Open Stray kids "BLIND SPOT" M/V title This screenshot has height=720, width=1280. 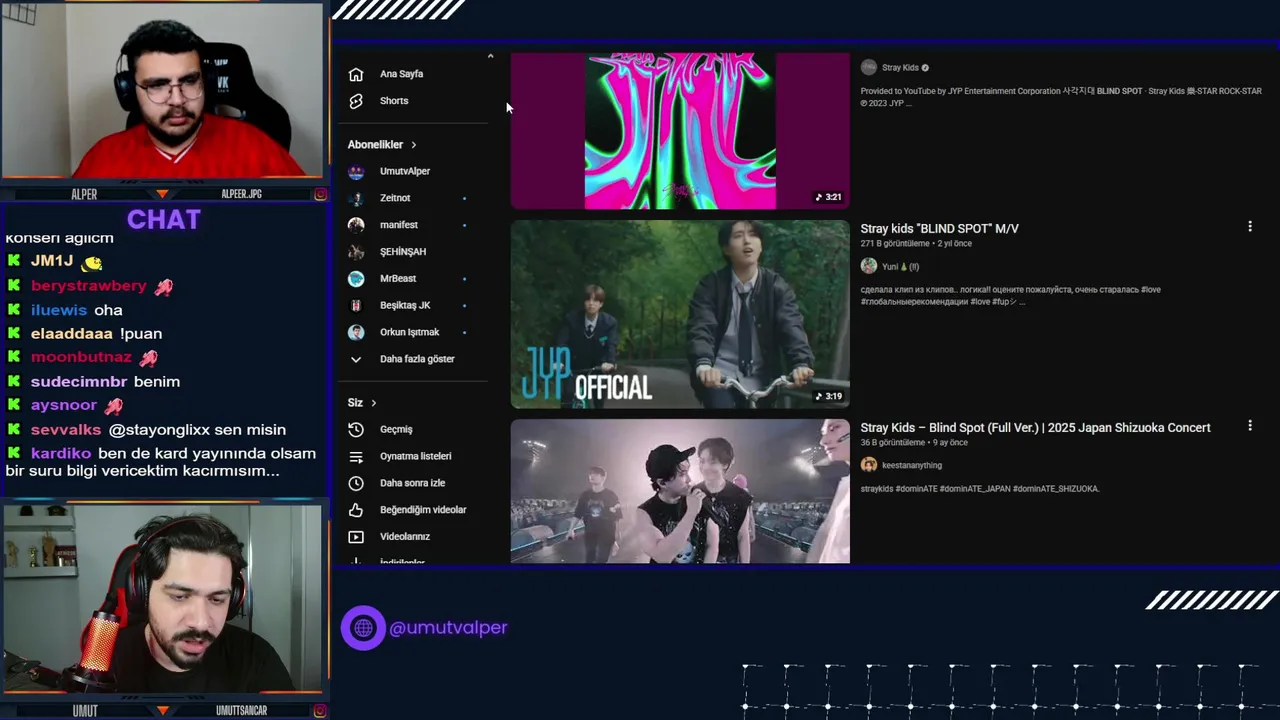coord(939,229)
